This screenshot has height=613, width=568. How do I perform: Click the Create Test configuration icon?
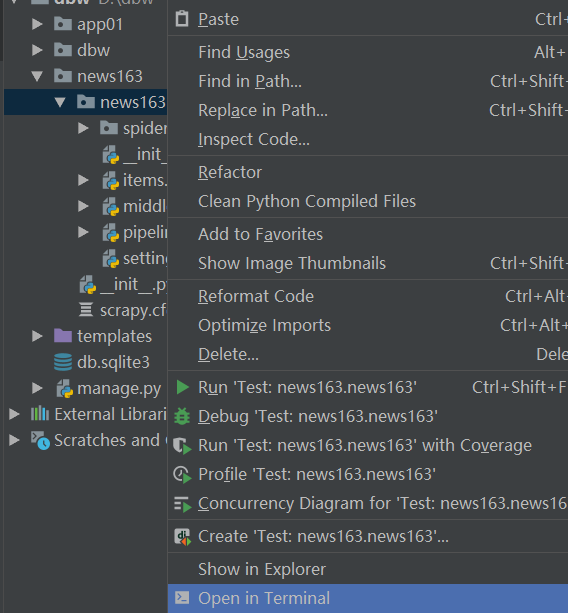182,536
